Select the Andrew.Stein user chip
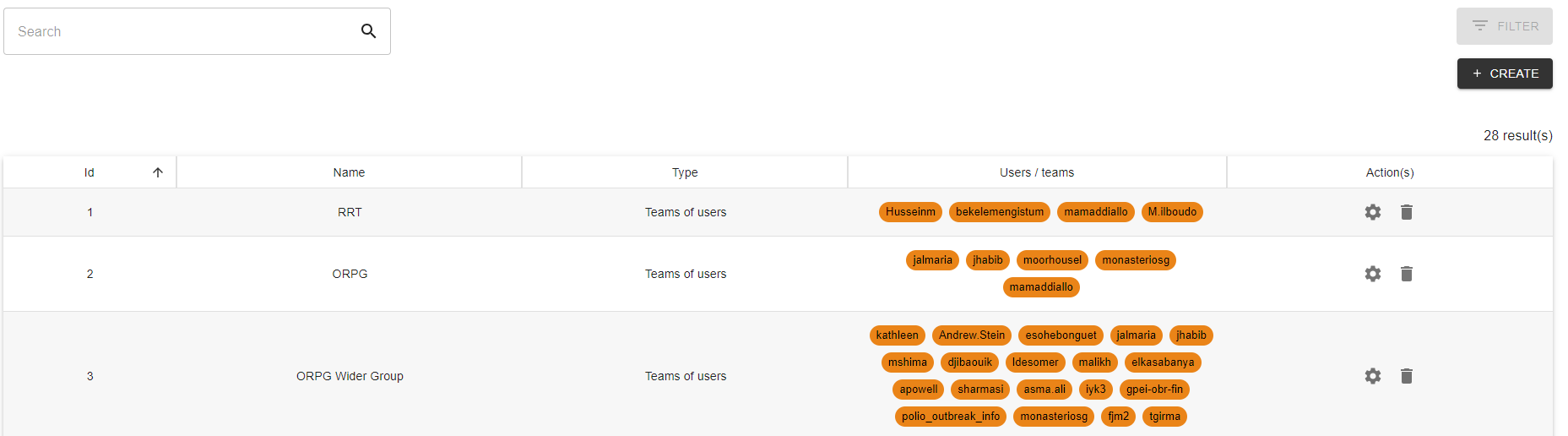The height and width of the screenshot is (436, 1568). click(972, 335)
